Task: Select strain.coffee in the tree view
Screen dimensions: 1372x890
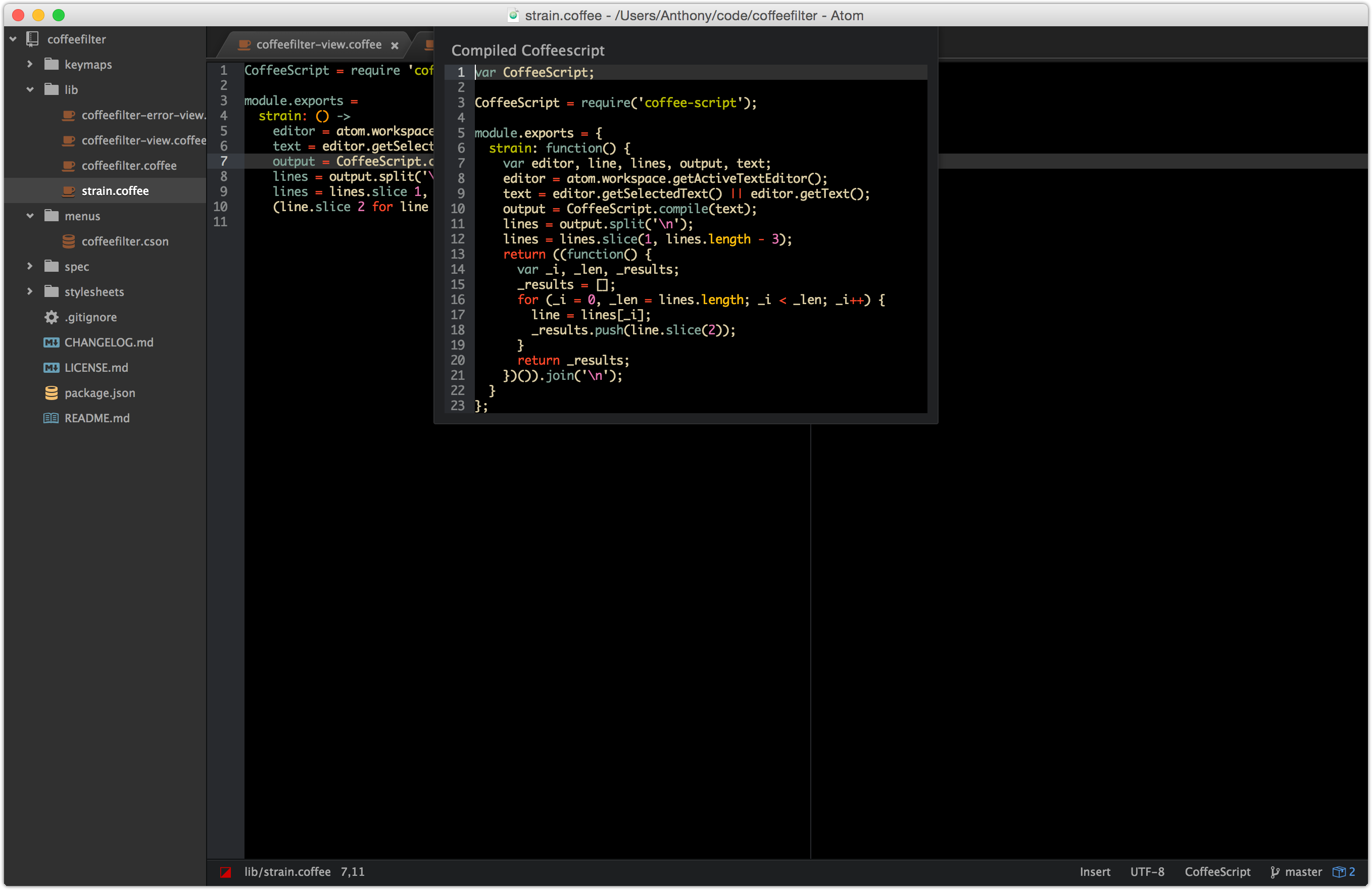Action: [115, 191]
